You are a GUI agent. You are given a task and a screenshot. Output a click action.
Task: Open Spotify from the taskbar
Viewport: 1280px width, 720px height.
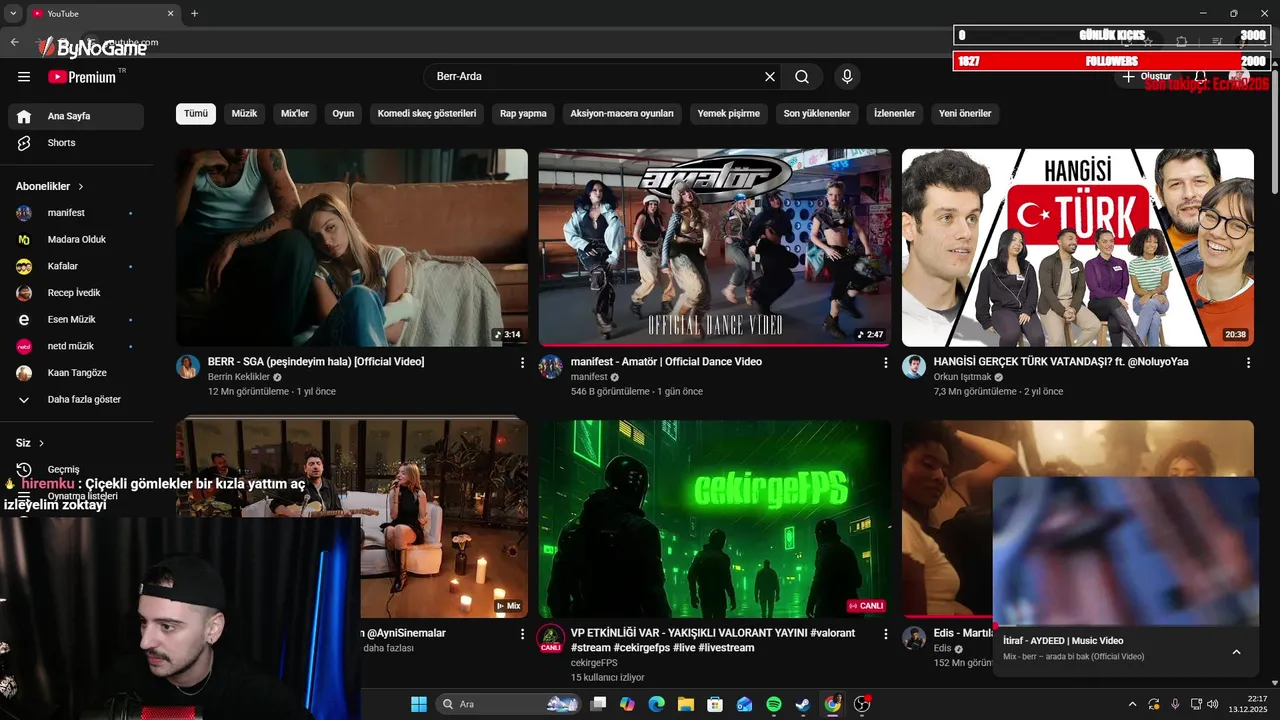(x=774, y=704)
